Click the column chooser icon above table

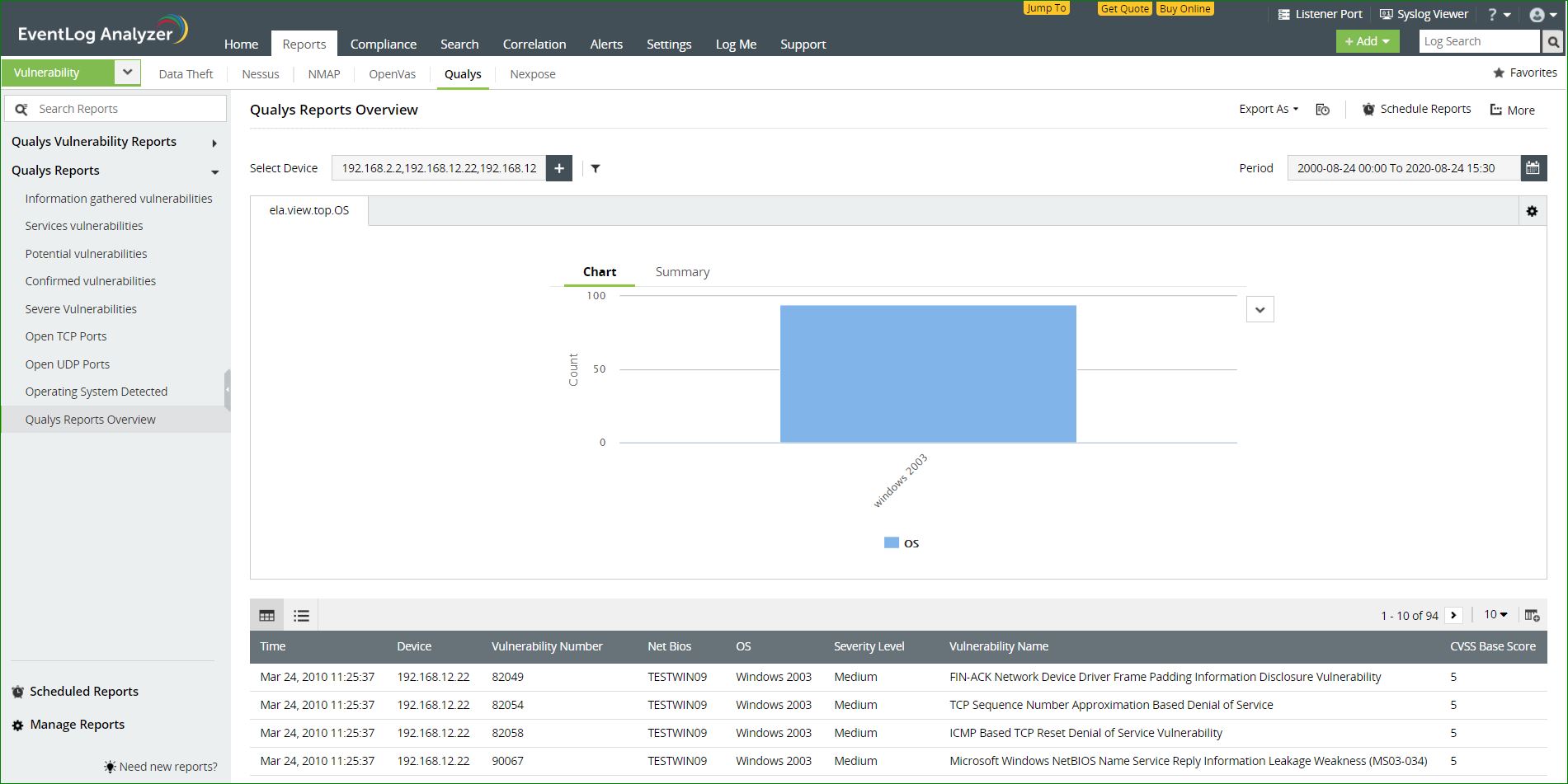pyautogui.click(x=1532, y=615)
